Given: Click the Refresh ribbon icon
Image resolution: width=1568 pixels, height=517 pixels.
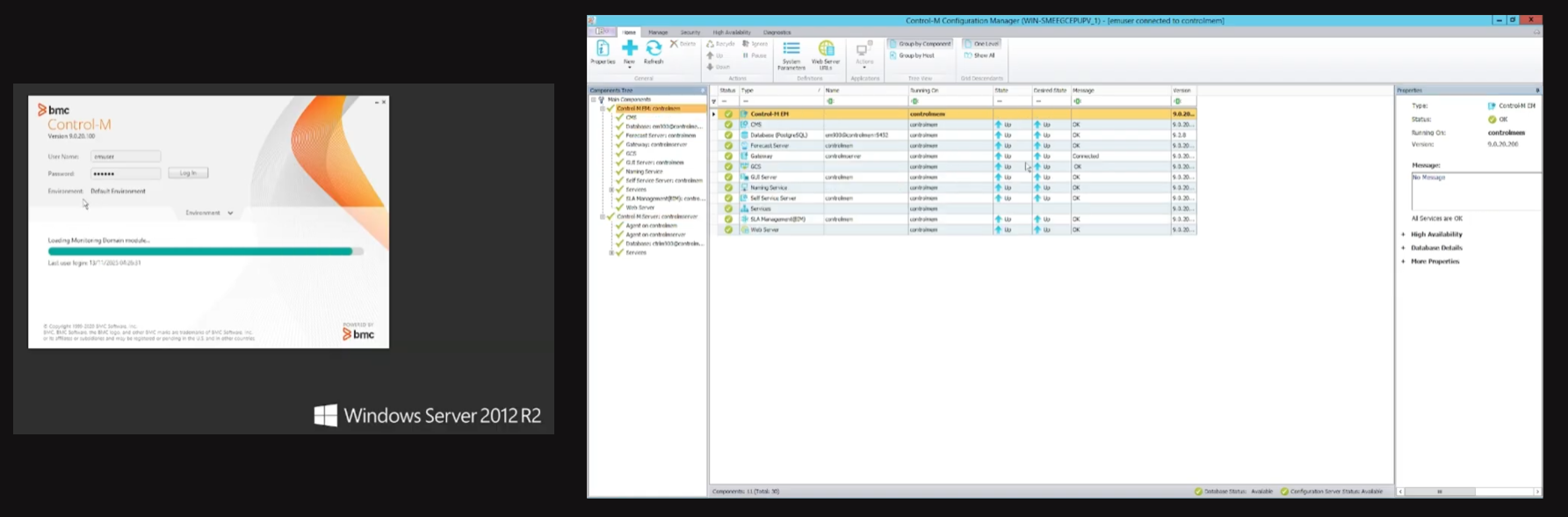Looking at the screenshot, I should [x=654, y=48].
